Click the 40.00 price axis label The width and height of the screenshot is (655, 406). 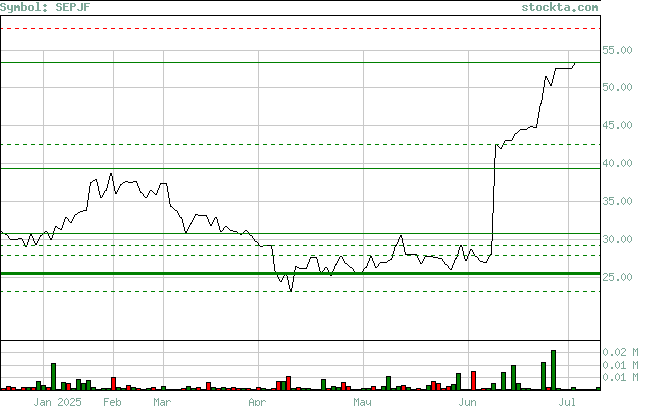tap(617, 163)
